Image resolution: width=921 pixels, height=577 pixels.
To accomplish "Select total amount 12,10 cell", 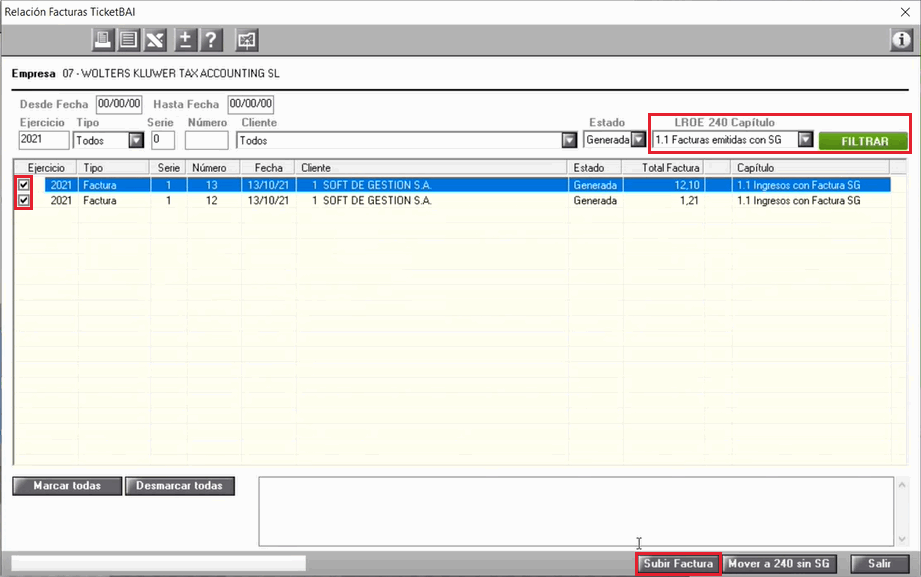I will click(663, 185).
